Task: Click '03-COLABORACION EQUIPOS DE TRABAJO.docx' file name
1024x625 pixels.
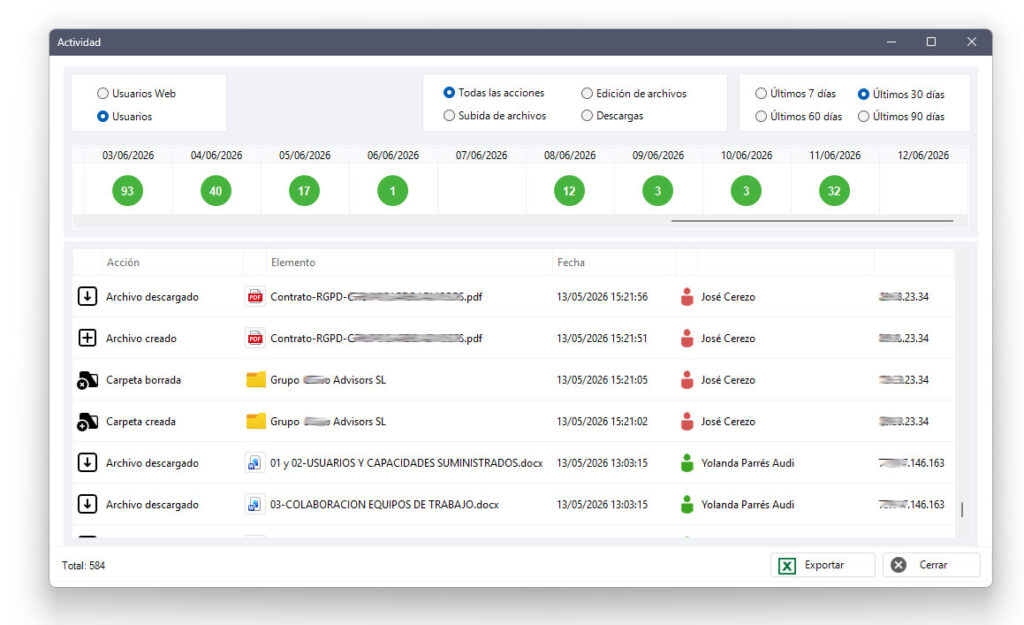Action: (384, 504)
